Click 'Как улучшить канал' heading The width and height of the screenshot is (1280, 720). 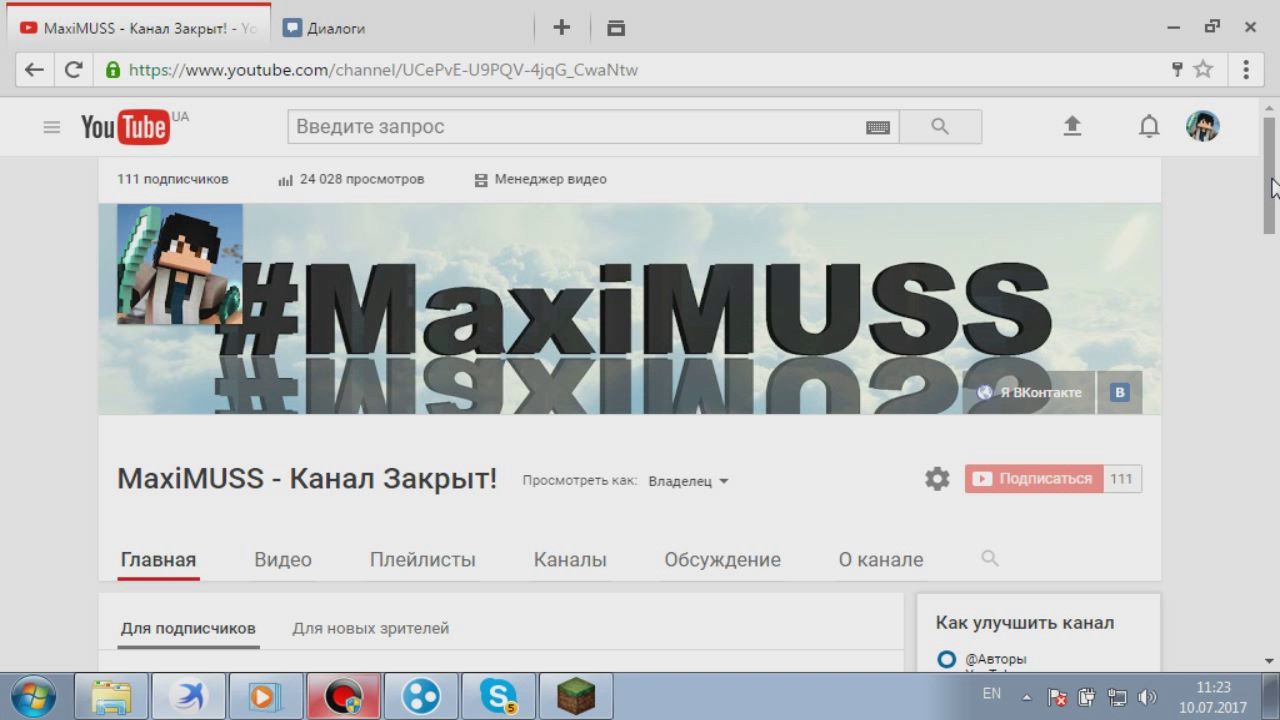pyautogui.click(x=1025, y=623)
